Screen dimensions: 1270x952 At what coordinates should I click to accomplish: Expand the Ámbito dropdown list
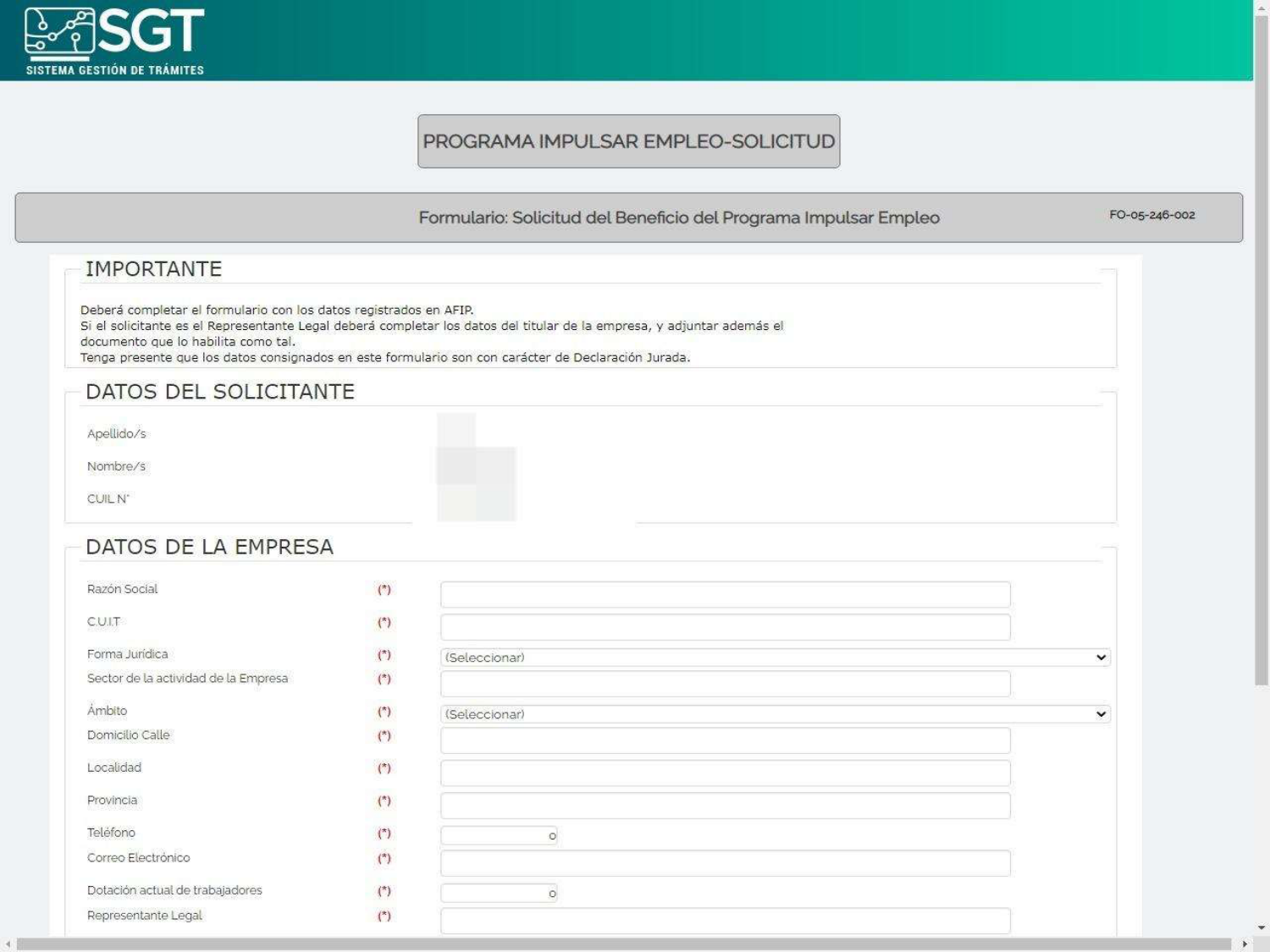tap(775, 714)
